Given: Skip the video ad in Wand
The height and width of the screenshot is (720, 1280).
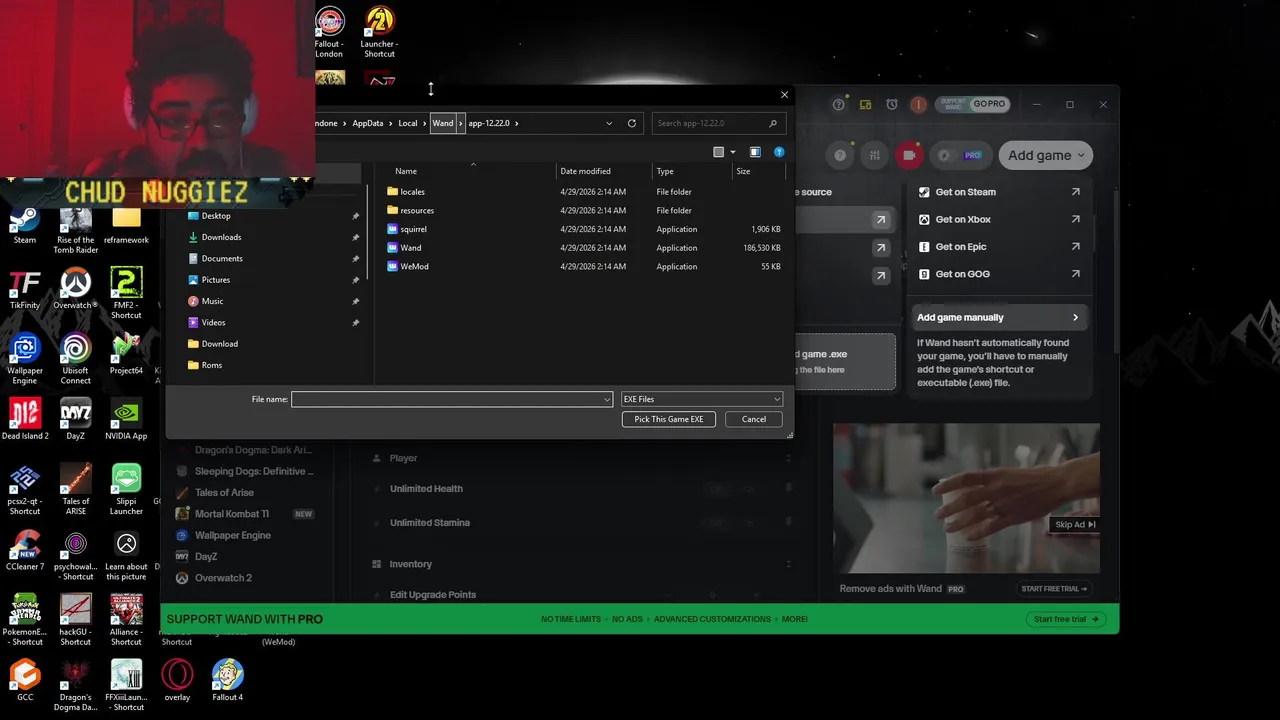Looking at the screenshot, I should click(1076, 524).
